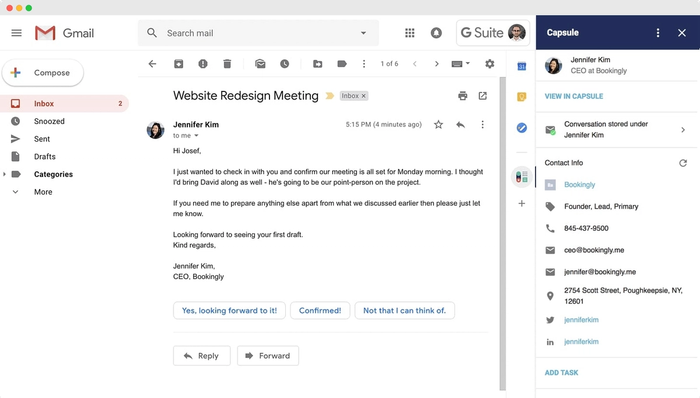The height and width of the screenshot is (398, 700).
Task: Click the Gmail logo
Action: click(x=65, y=33)
